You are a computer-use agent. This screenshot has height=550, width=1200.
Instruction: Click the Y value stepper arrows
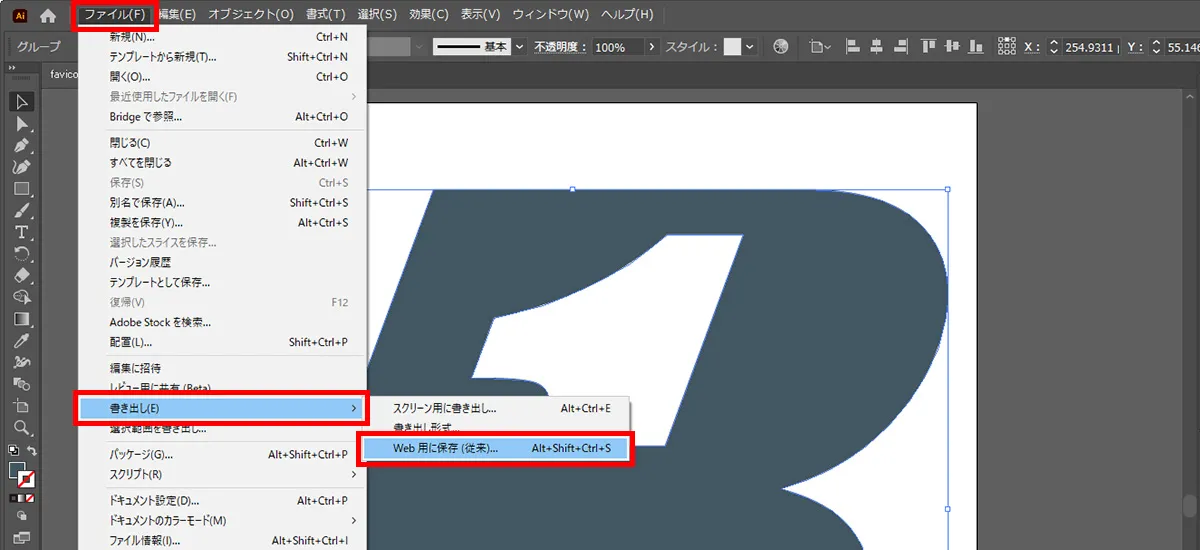[x=1156, y=47]
